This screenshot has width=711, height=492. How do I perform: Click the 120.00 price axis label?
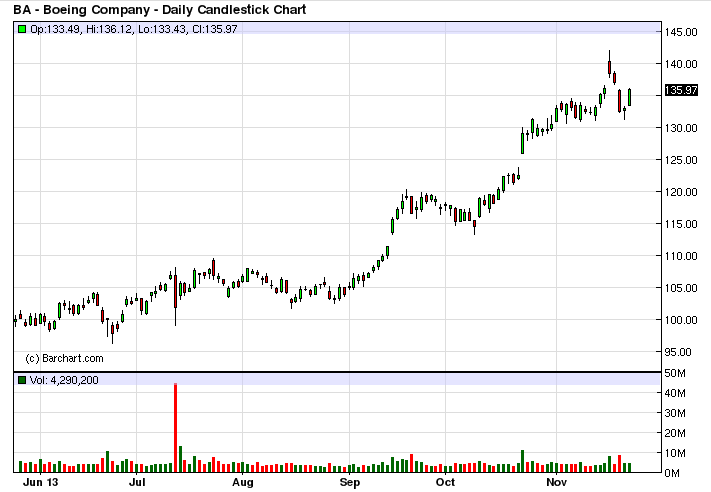pos(681,192)
